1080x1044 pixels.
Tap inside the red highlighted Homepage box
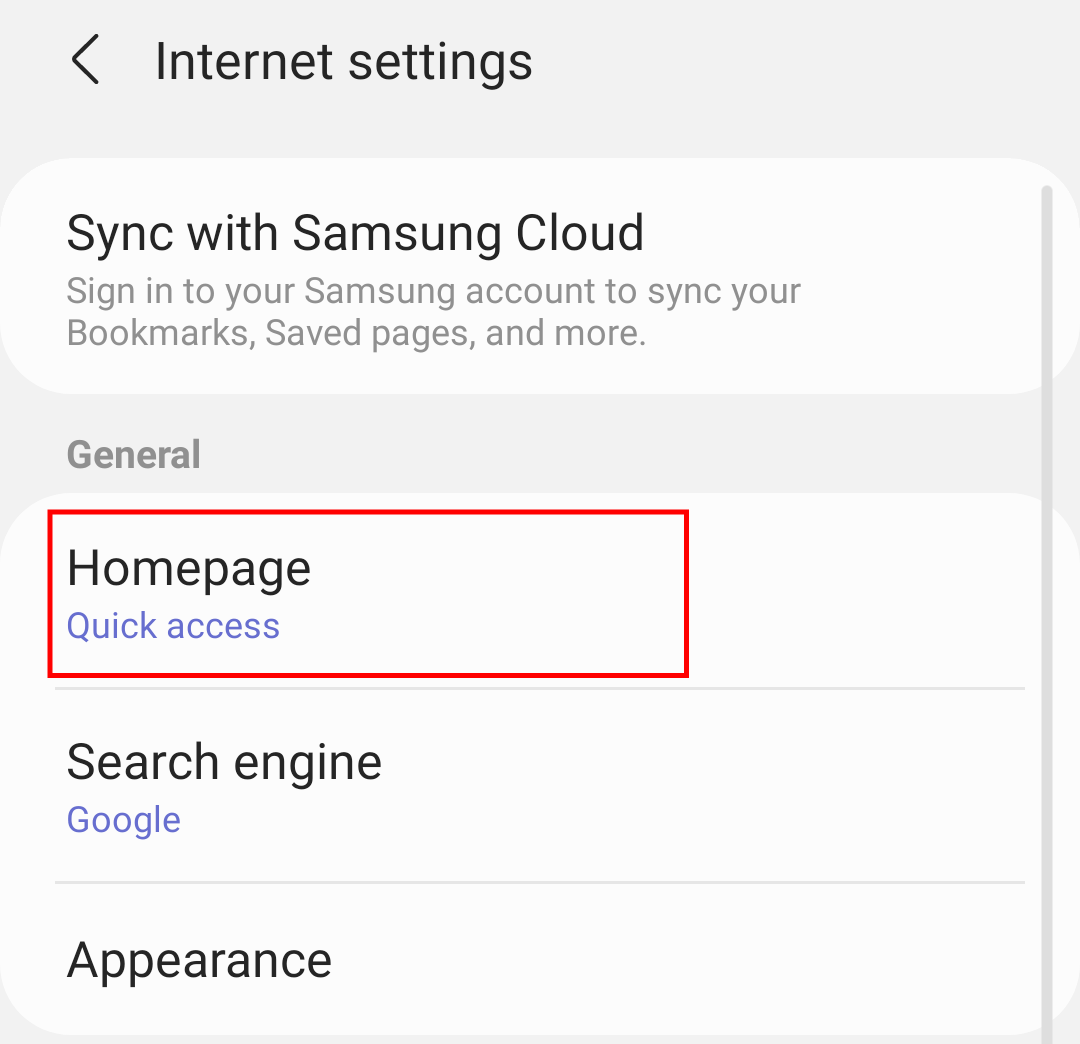(368, 595)
